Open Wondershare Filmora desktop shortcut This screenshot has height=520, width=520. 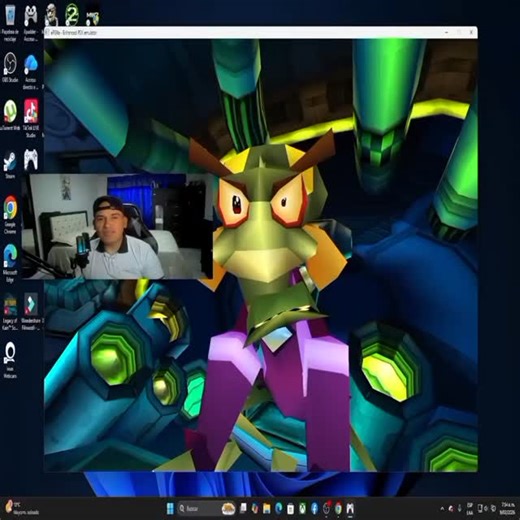click(x=31, y=303)
